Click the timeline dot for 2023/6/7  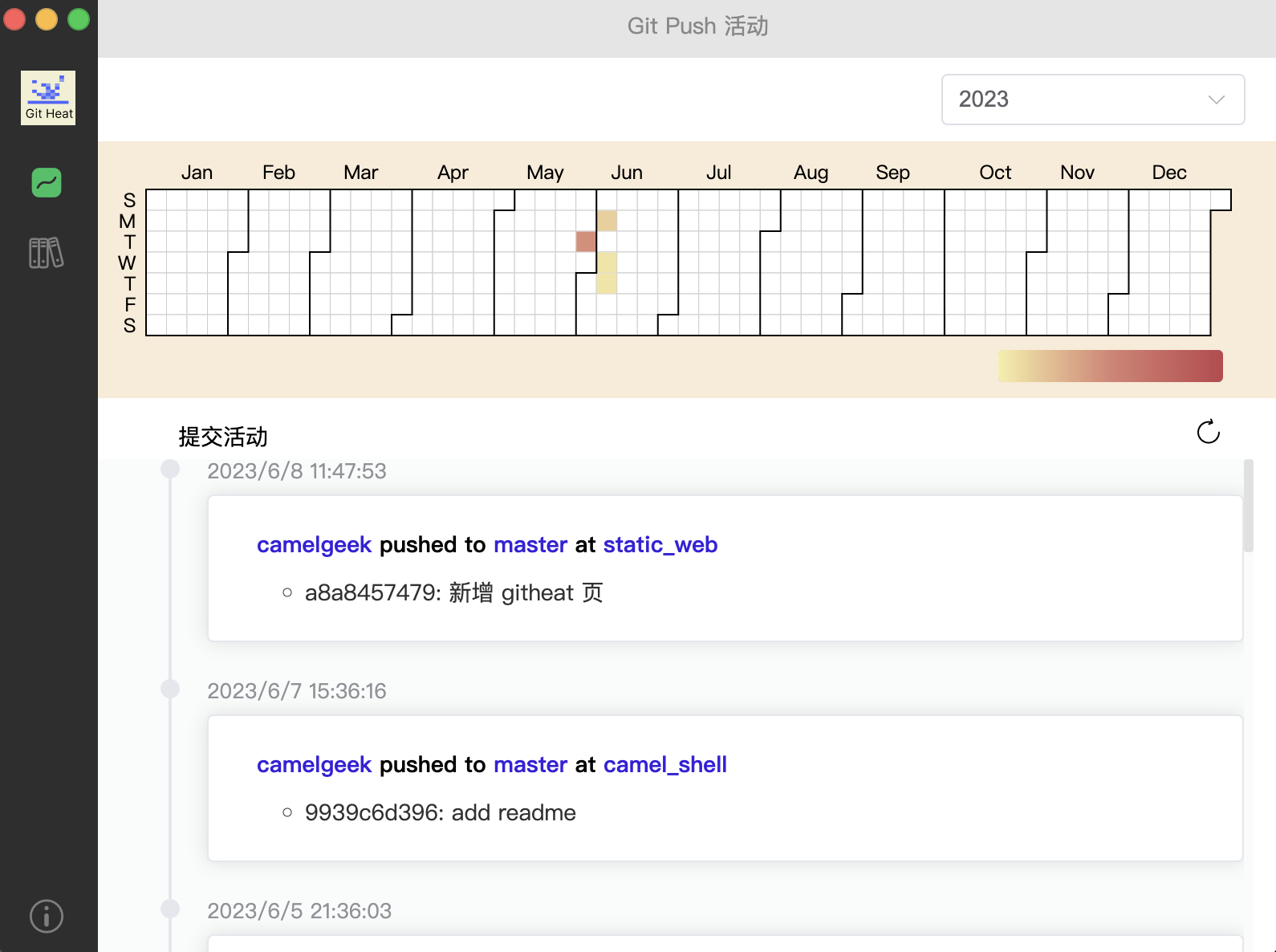click(x=170, y=689)
